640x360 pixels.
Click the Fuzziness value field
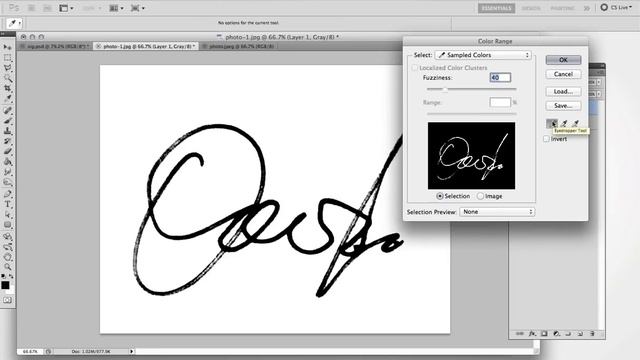[x=500, y=77]
